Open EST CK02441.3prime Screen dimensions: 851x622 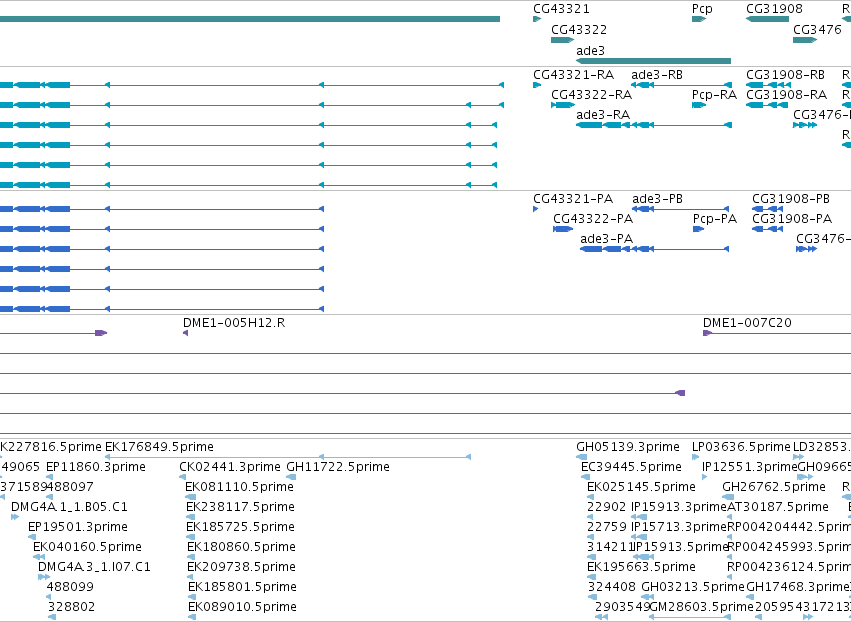230,467
